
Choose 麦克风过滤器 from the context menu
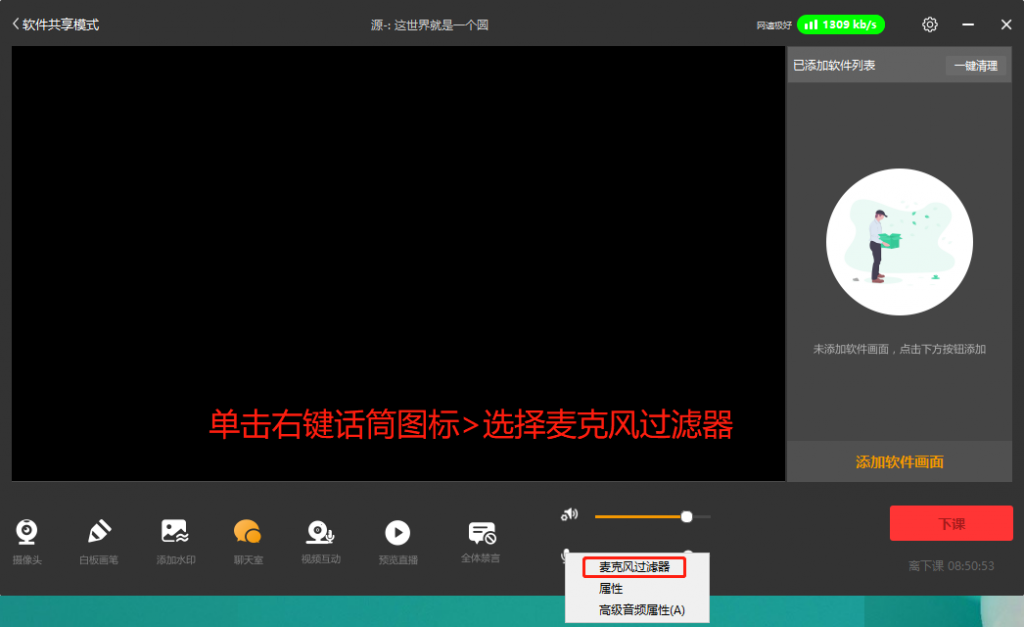coord(634,567)
